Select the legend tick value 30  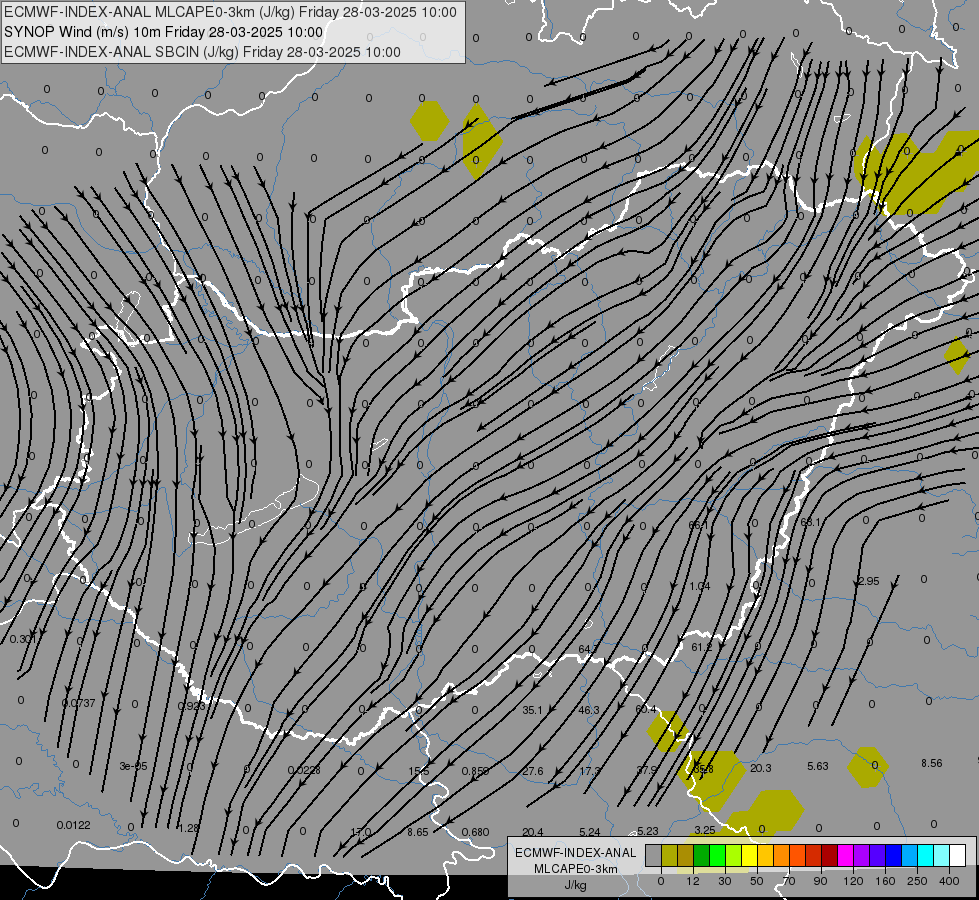click(x=725, y=881)
